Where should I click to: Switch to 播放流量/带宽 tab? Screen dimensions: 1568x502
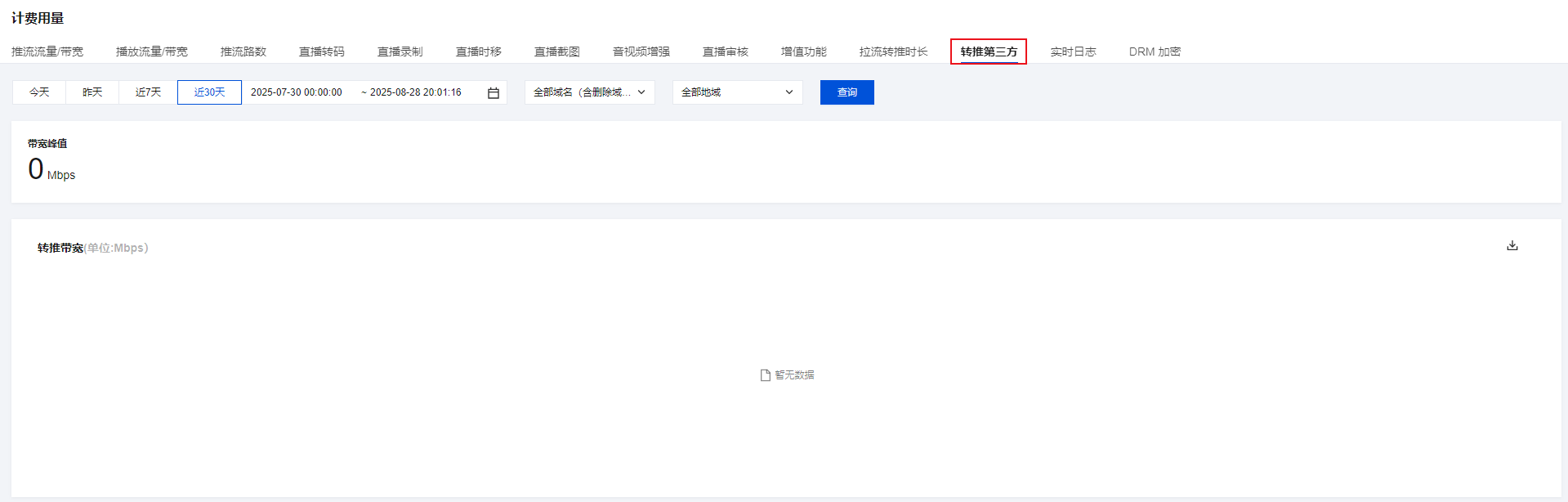pos(152,52)
